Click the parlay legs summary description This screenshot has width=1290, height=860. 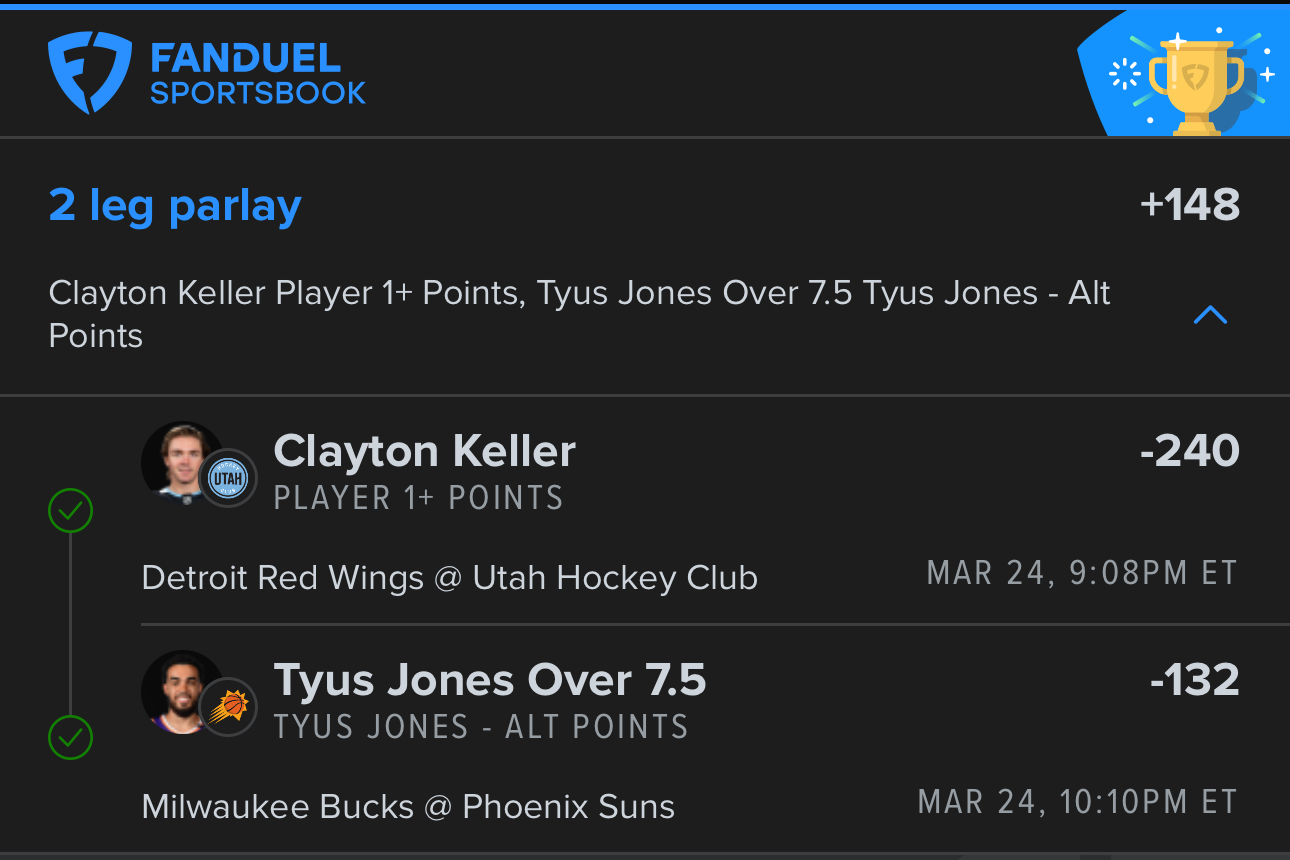click(580, 314)
